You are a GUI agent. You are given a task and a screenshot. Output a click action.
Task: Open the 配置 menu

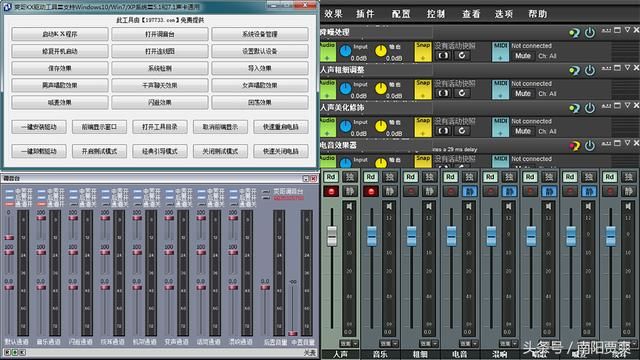point(401,14)
